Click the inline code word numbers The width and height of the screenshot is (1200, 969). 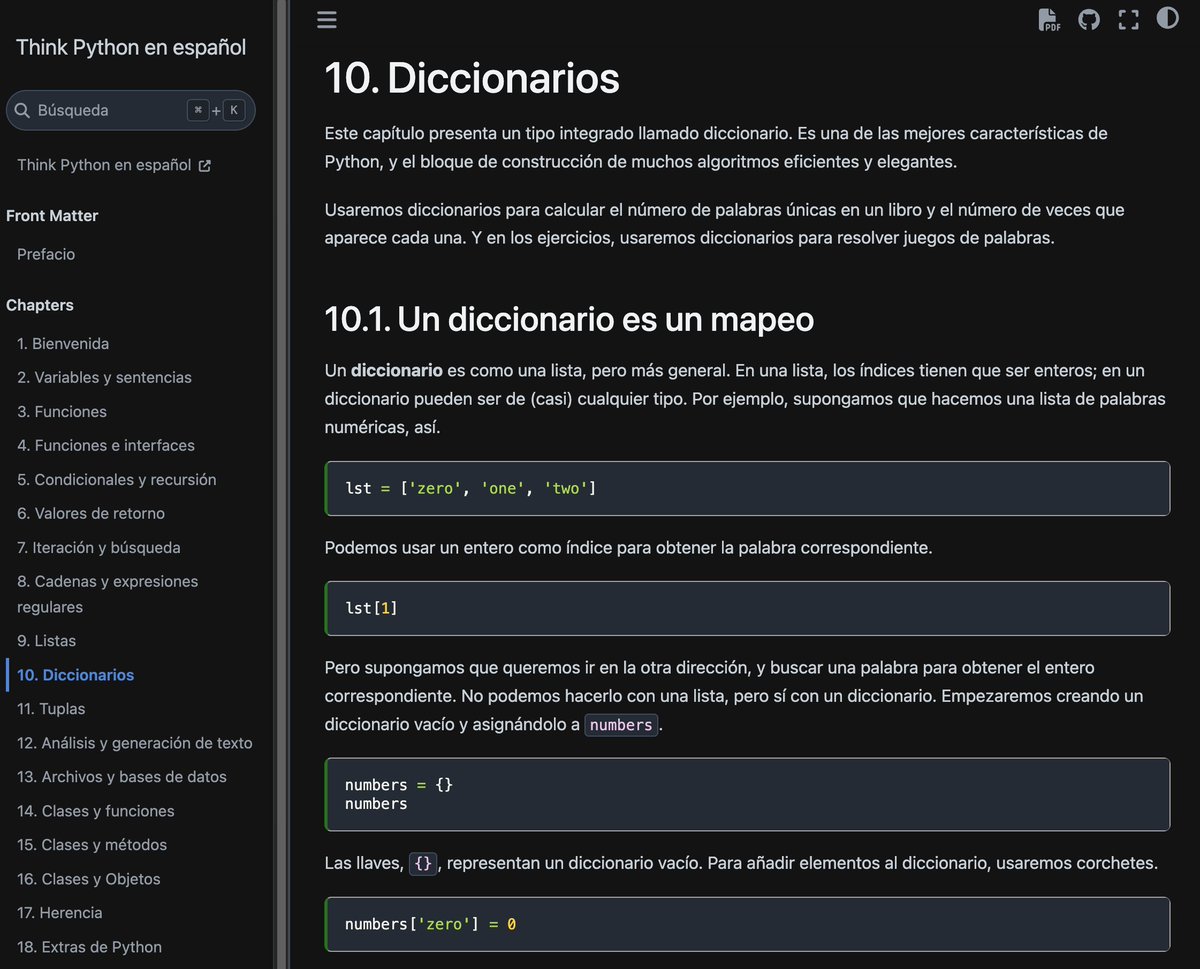(x=621, y=725)
